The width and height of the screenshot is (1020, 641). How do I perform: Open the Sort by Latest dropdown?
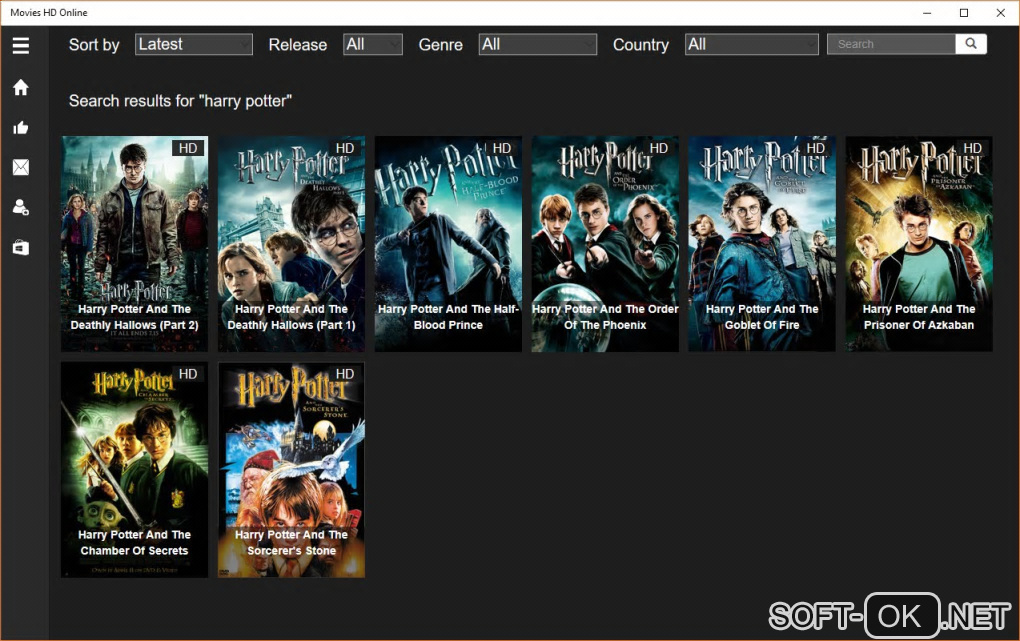point(194,44)
